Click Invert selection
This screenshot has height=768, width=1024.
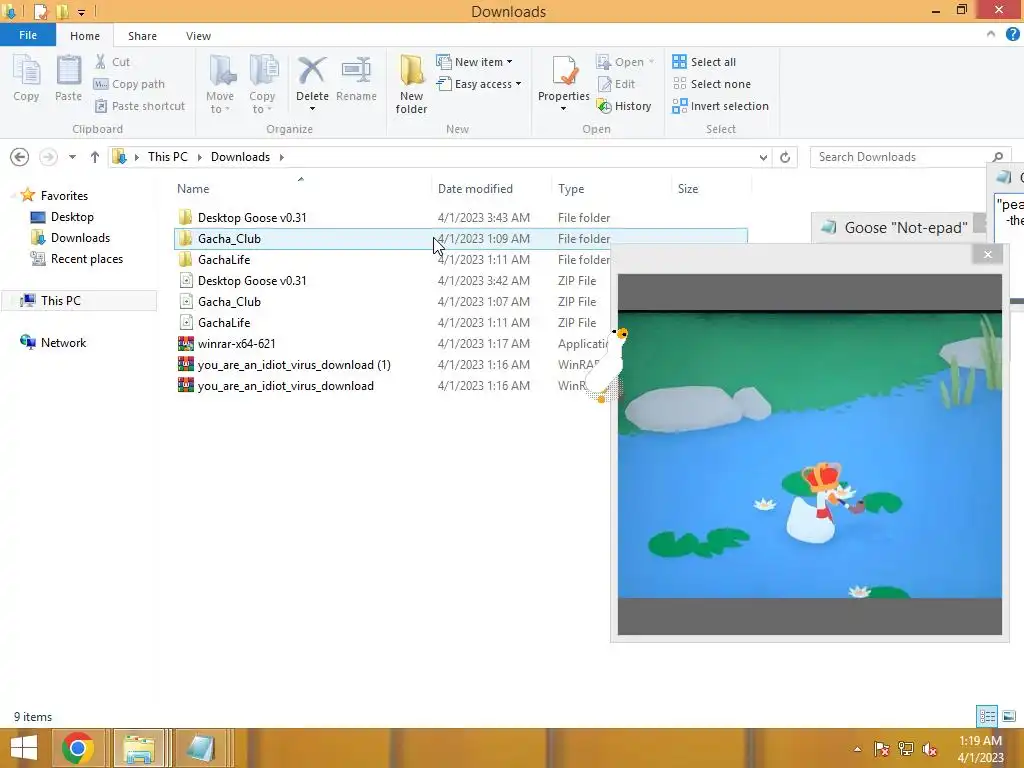coord(720,106)
